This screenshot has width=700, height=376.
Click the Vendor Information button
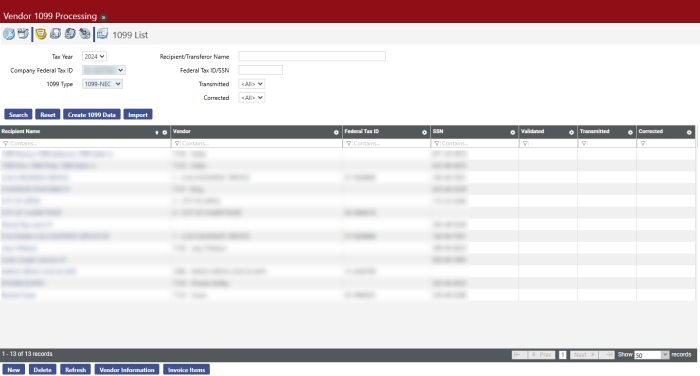pyautogui.click(x=127, y=369)
